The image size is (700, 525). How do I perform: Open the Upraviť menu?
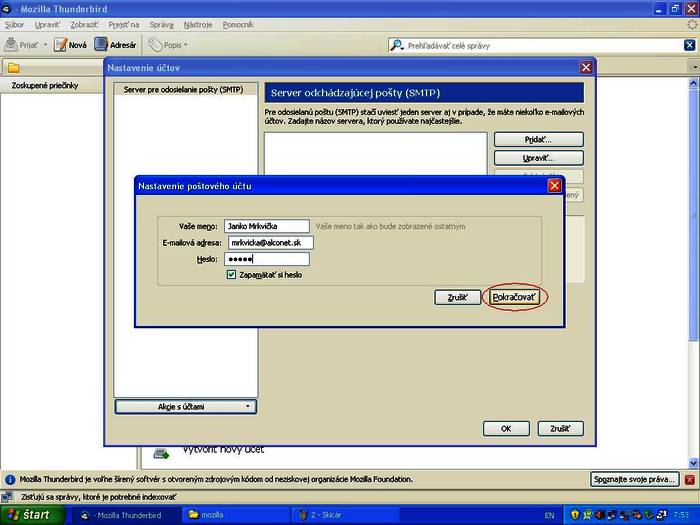[x=47, y=25]
